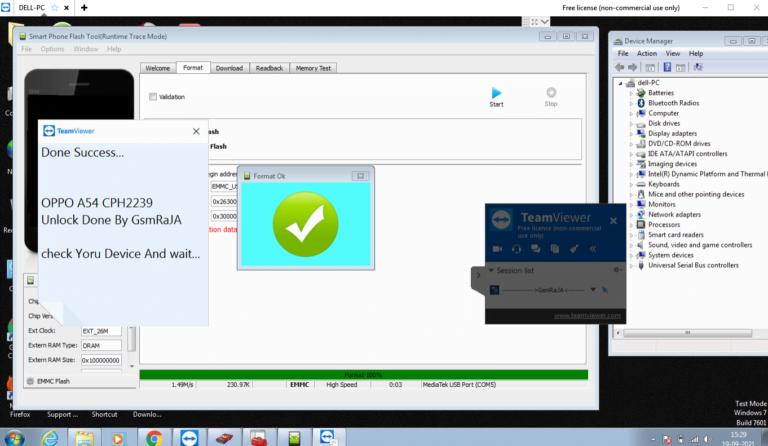
Task: Select Keyboards in Device Manager tree
Action: (664, 184)
